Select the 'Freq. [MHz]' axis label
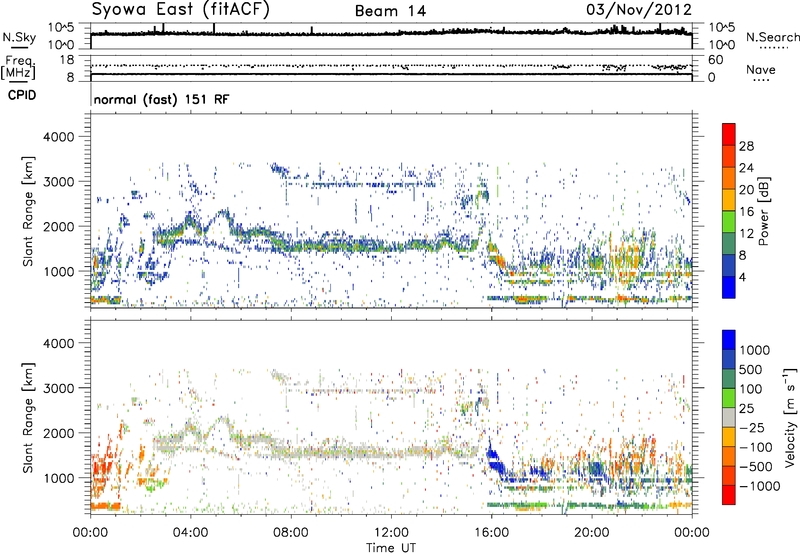 coord(18,68)
